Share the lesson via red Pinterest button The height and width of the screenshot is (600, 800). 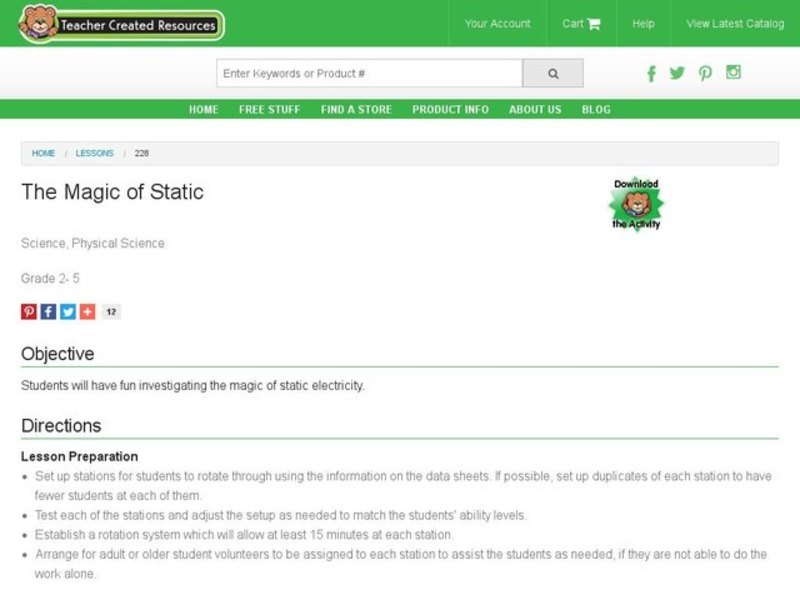click(28, 311)
